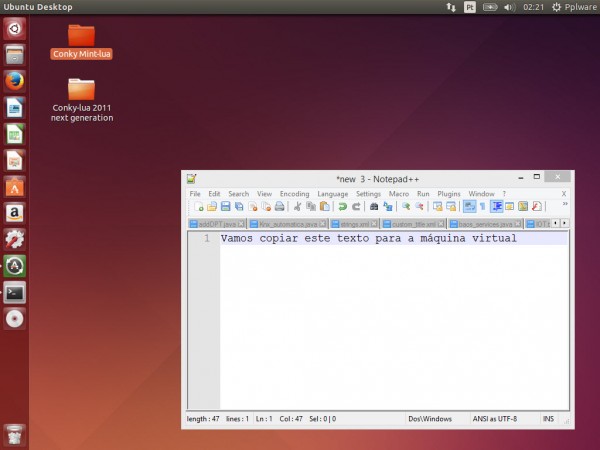Viewport: 600px width, 450px height.
Task: Click the Open file toolbar icon
Action: click(212, 207)
